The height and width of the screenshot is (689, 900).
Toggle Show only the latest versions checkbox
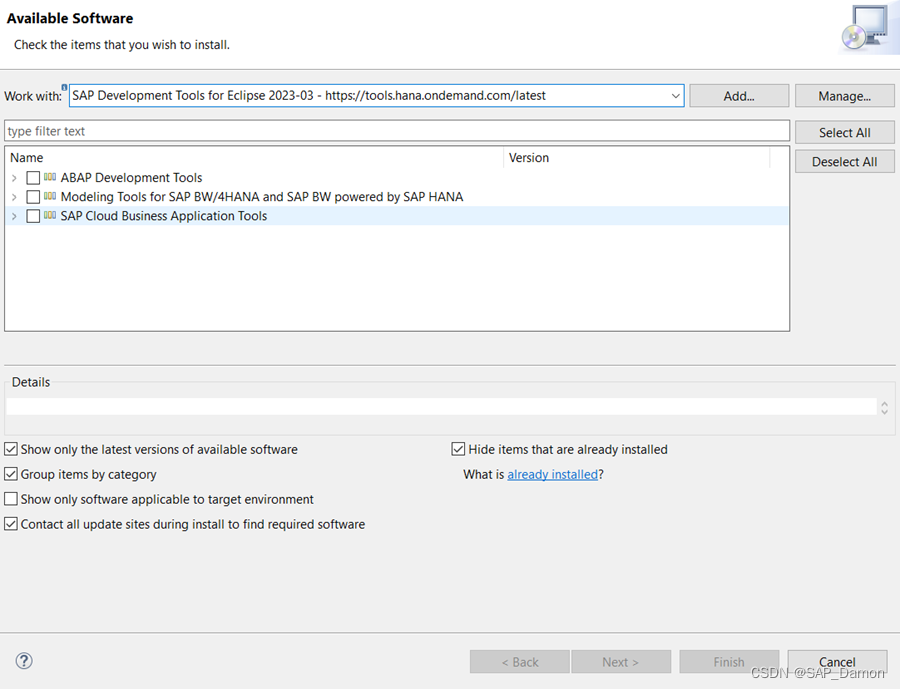point(11,449)
